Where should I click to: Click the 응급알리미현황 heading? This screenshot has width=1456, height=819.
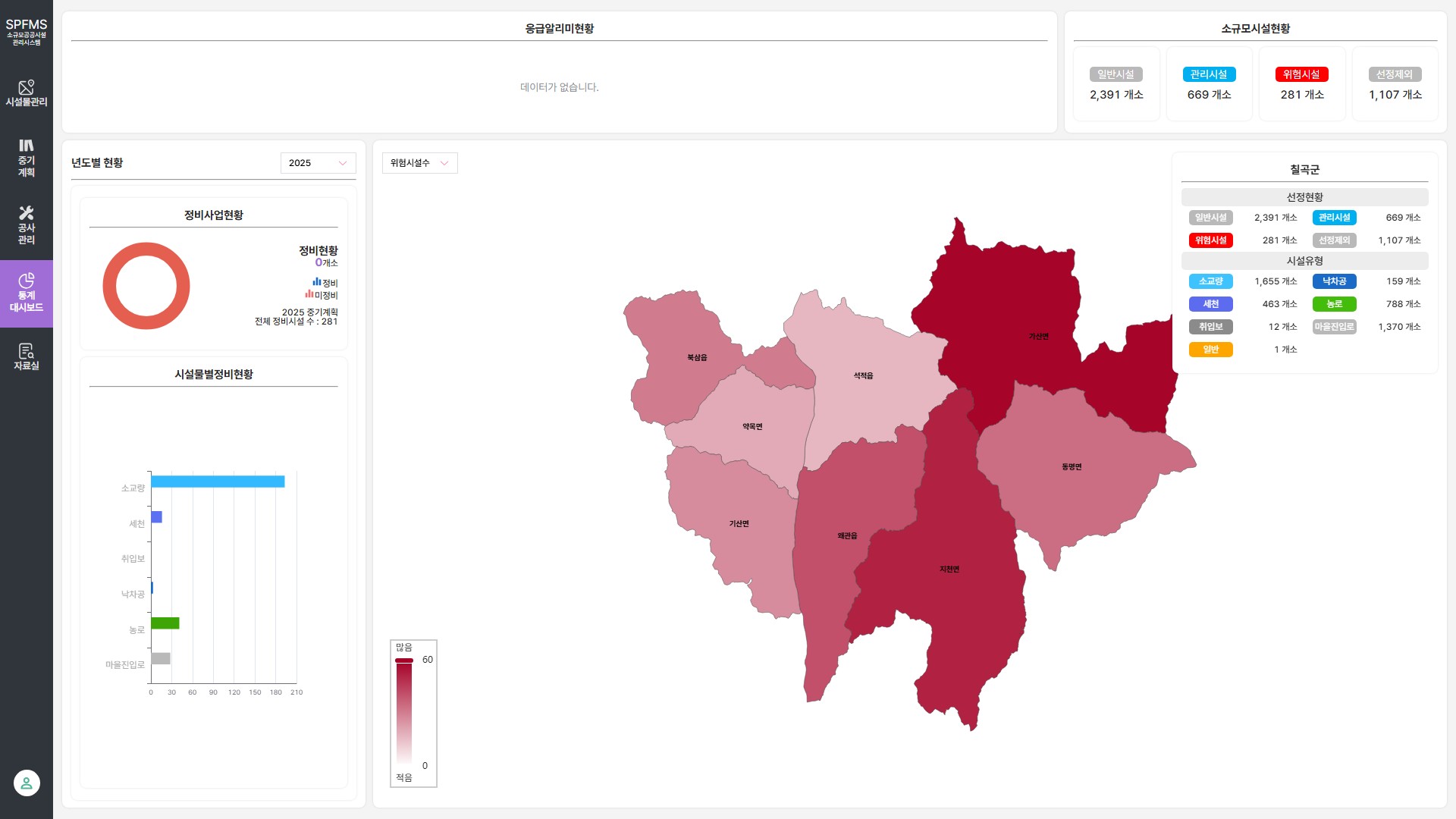560,29
